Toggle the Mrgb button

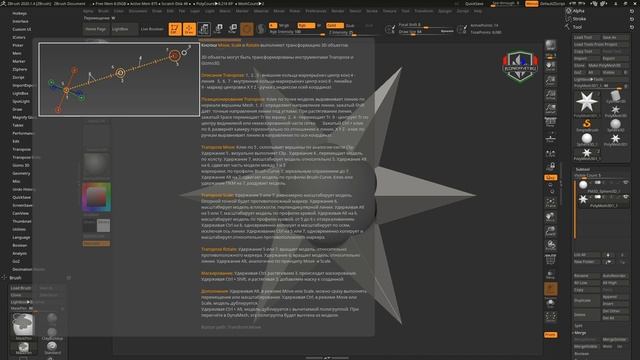click(284, 25)
